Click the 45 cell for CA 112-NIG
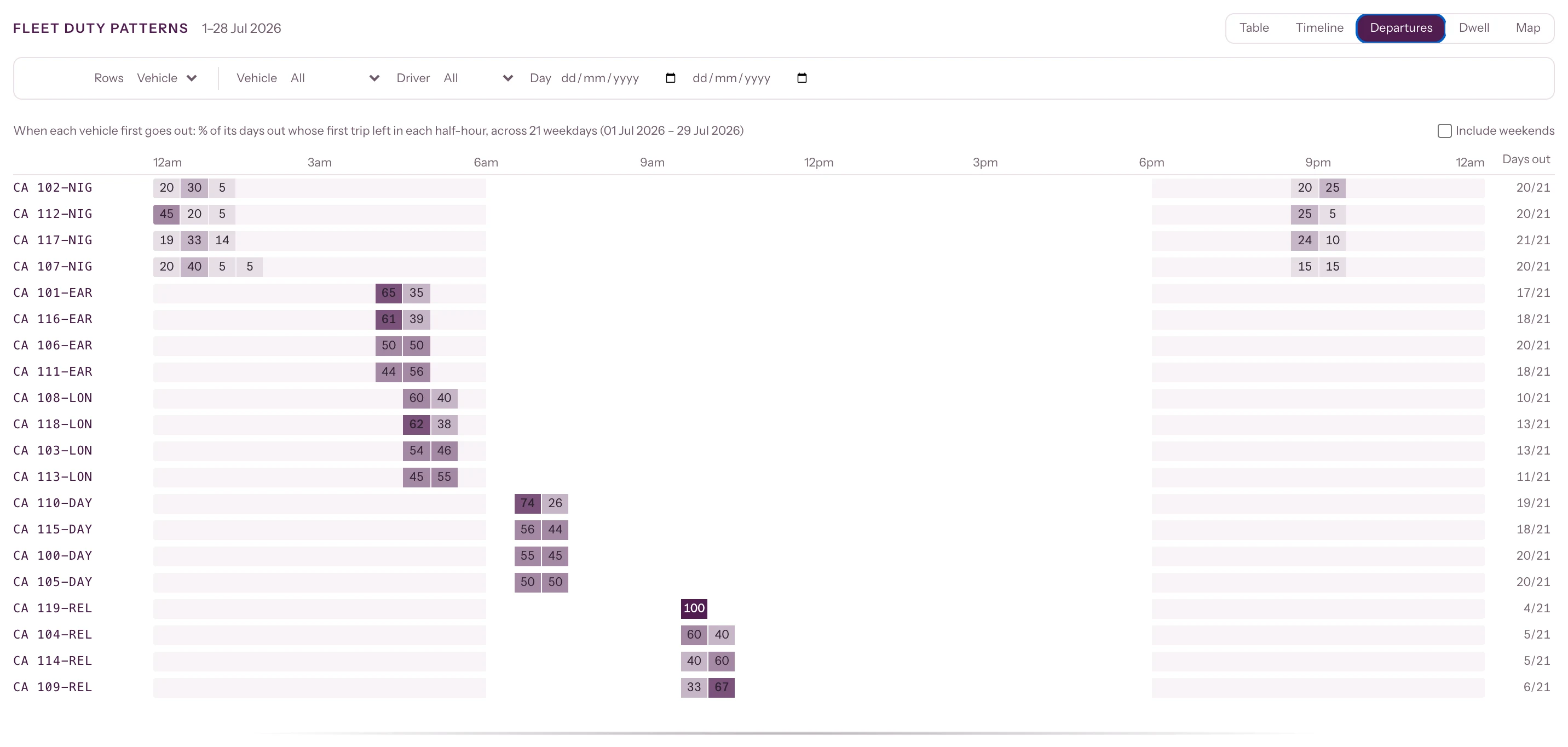The width and height of the screenshot is (1568, 747). tap(166, 214)
